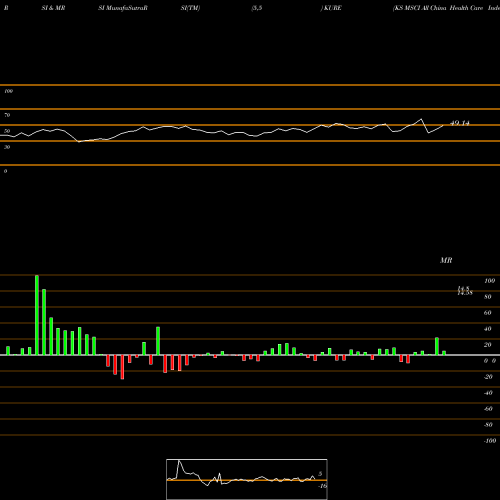Click the MR right-axis label -80

tap(488, 425)
